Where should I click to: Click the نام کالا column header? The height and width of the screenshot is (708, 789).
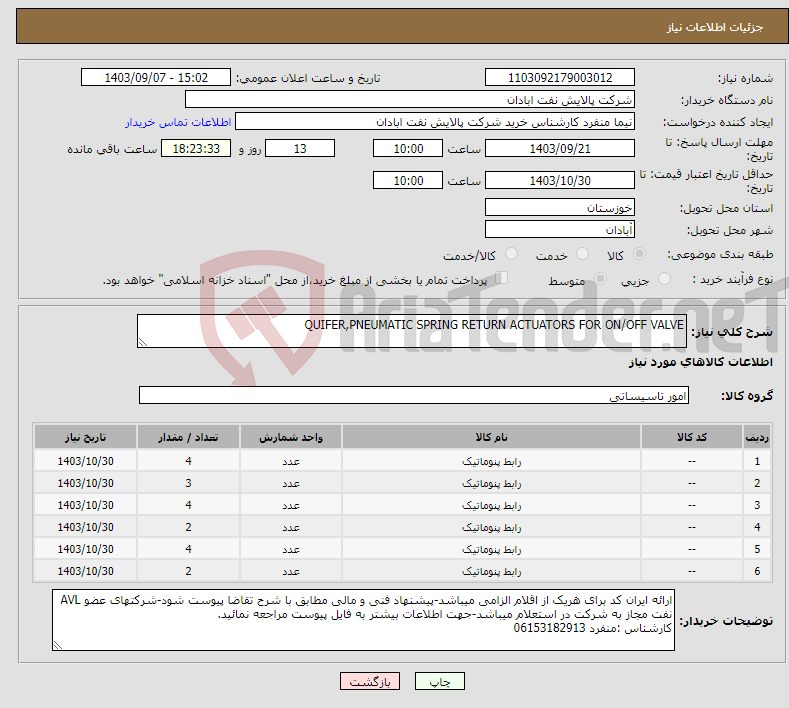tap(491, 437)
